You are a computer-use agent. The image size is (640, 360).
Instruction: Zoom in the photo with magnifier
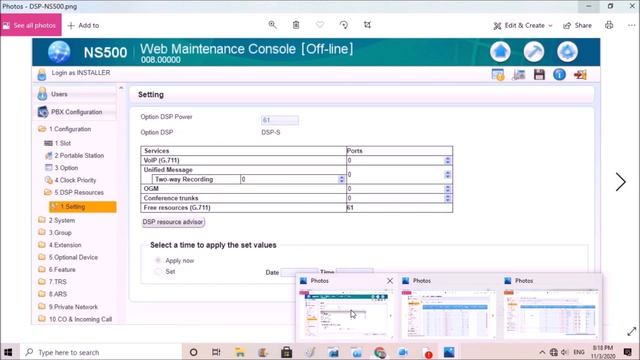(x=272, y=25)
